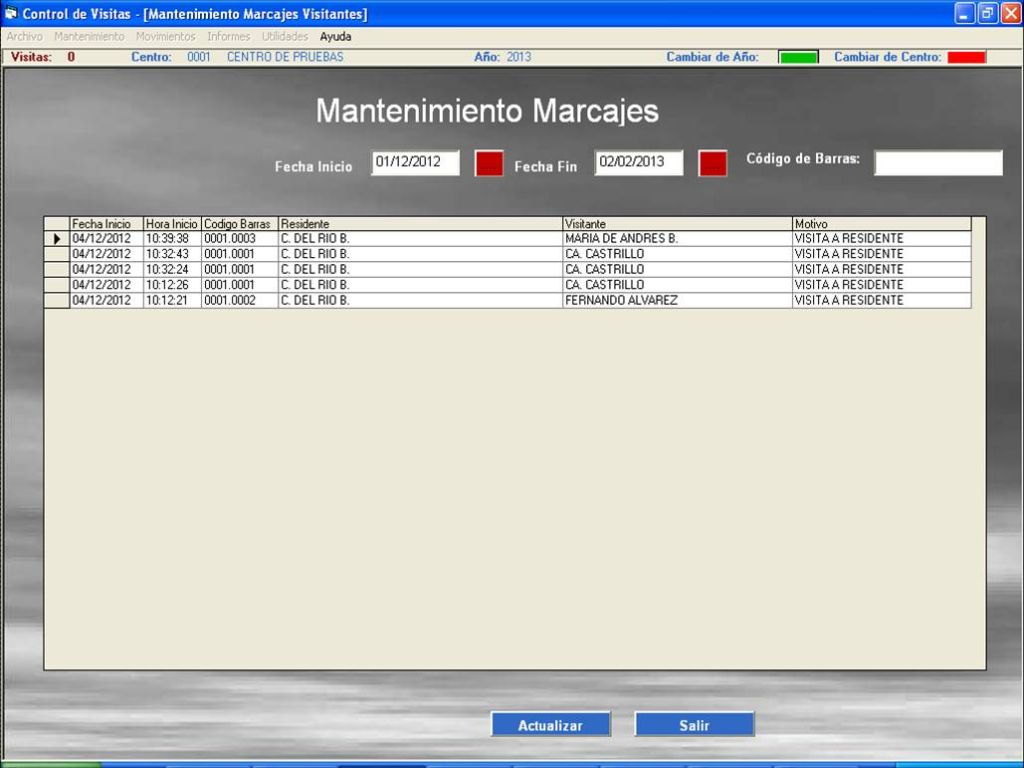Focus the Fecha Fin date field

point(638,162)
